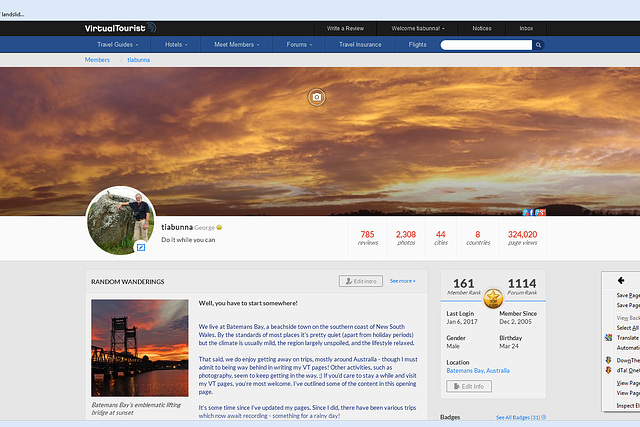
Task: Open the tiabunna breadcrumb link
Action: pos(138,60)
